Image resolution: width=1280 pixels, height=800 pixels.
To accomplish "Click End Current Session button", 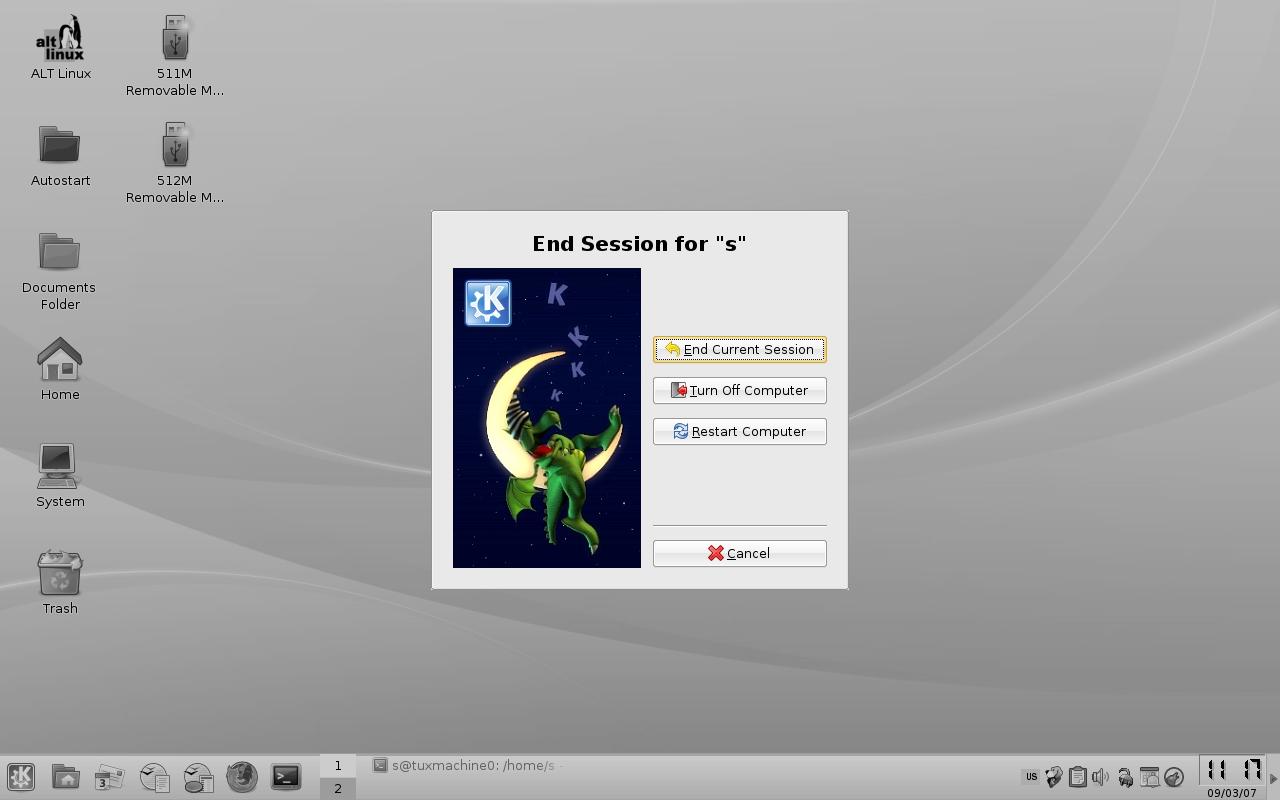I will pos(740,349).
